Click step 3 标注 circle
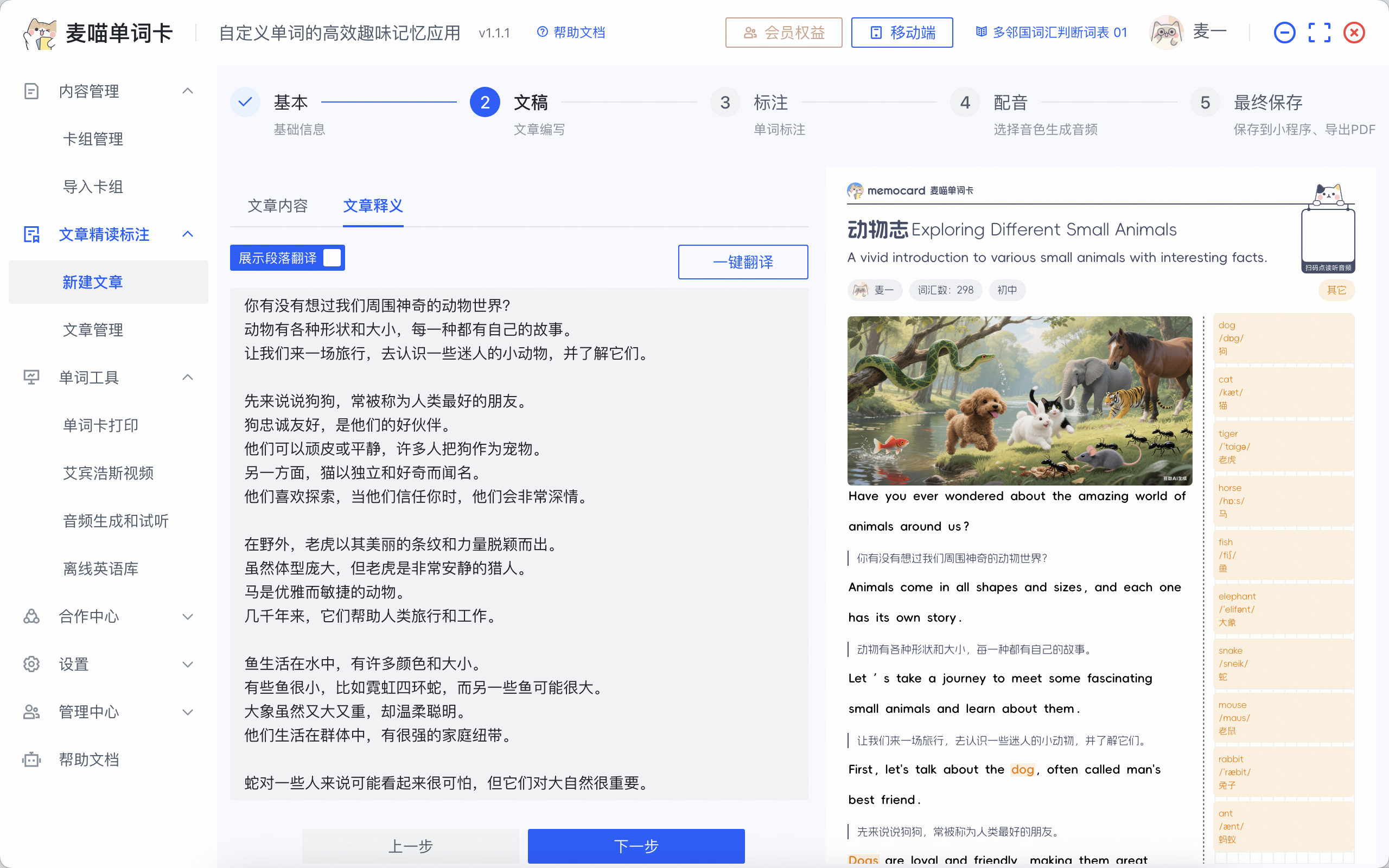The width and height of the screenshot is (1389, 868). [x=725, y=103]
